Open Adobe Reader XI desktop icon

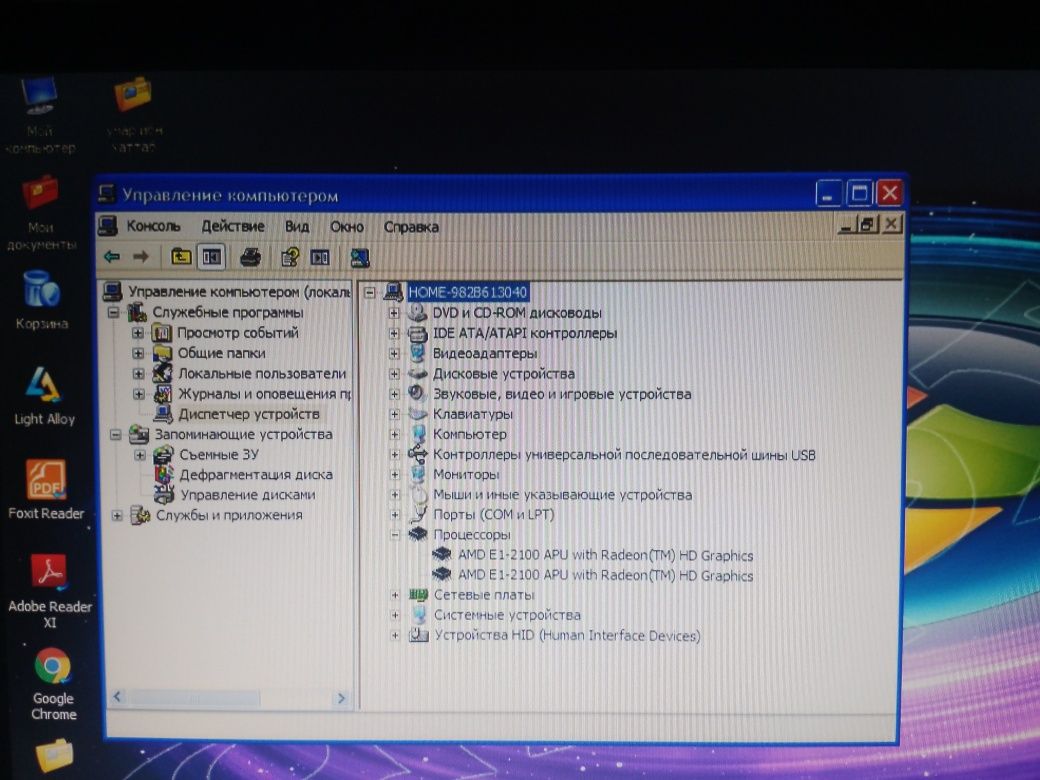pyautogui.click(x=50, y=591)
